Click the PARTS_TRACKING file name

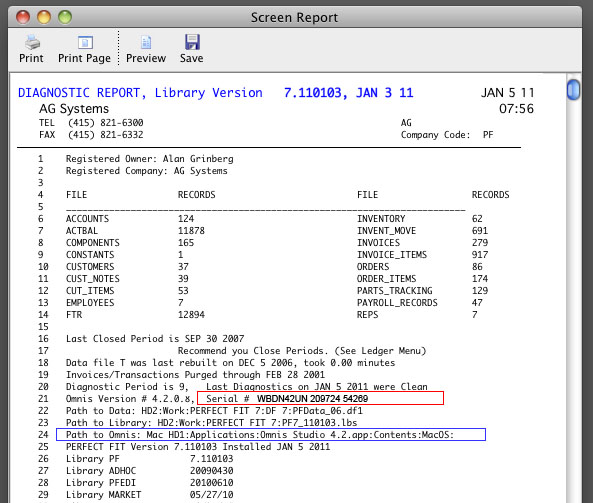[x=394, y=291]
